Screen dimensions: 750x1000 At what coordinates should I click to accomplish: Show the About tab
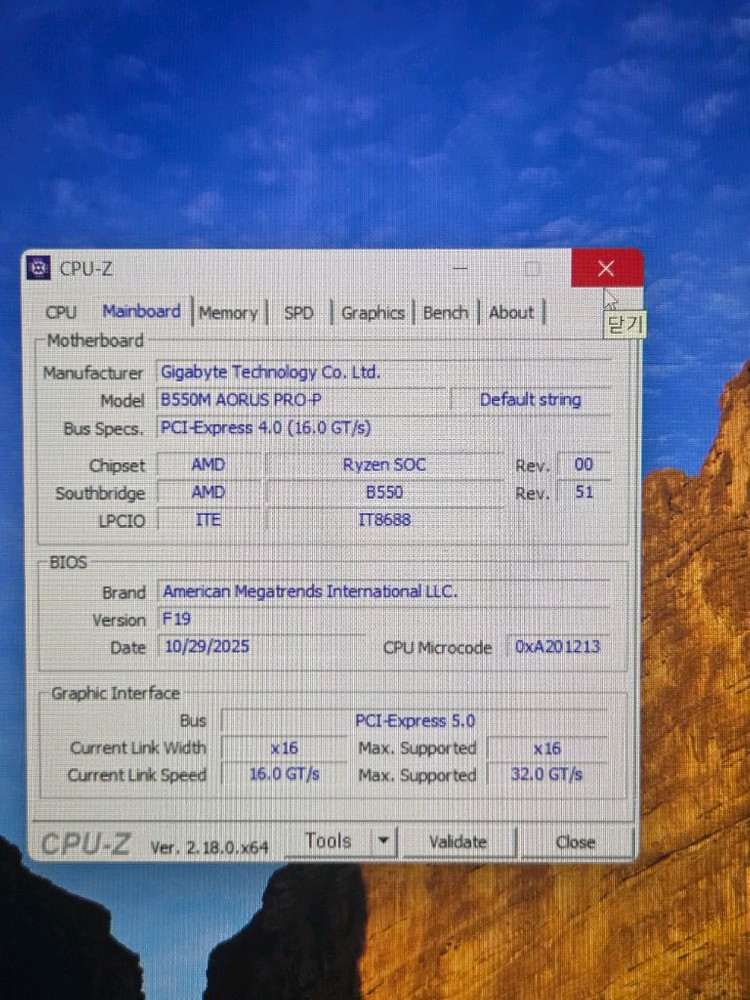511,313
